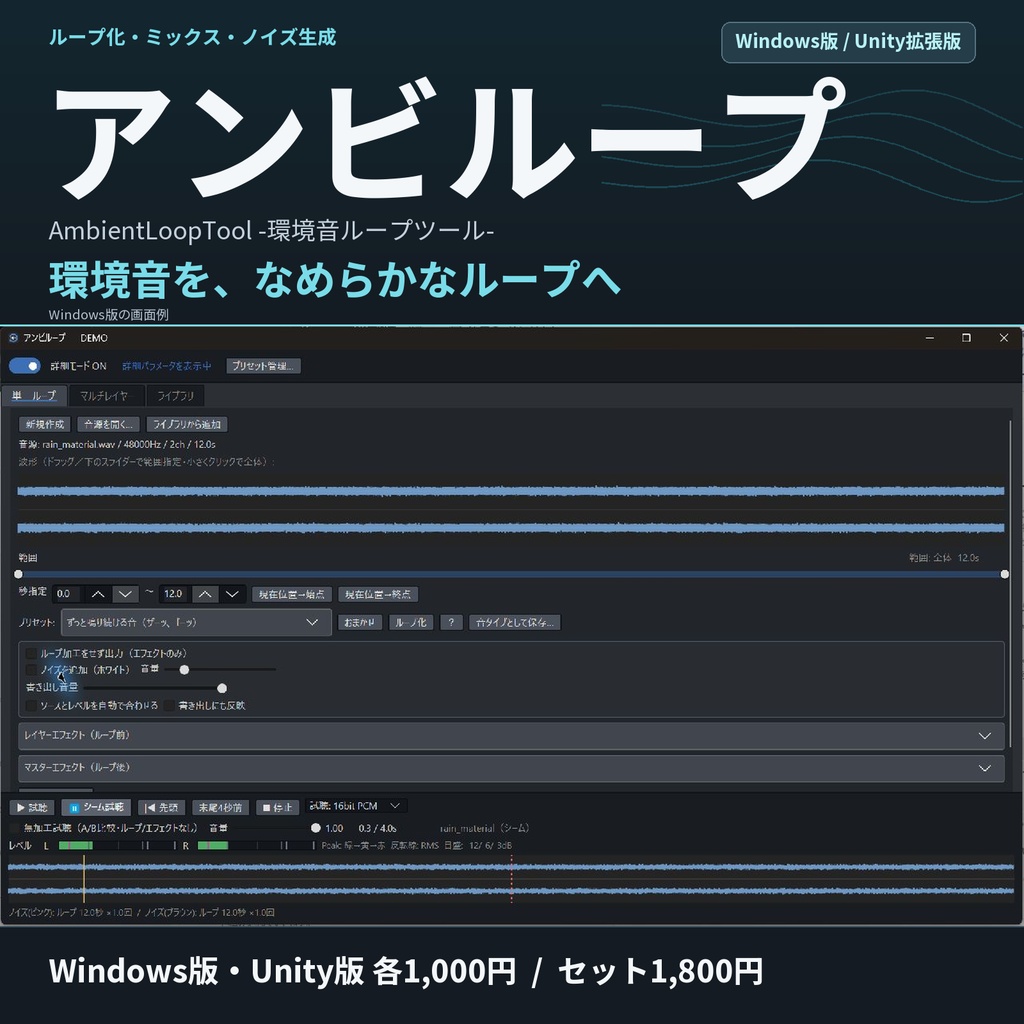Open プリセット管理 dialog
The width and height of the screenshot is (1024, 1024).
[263, 366]
